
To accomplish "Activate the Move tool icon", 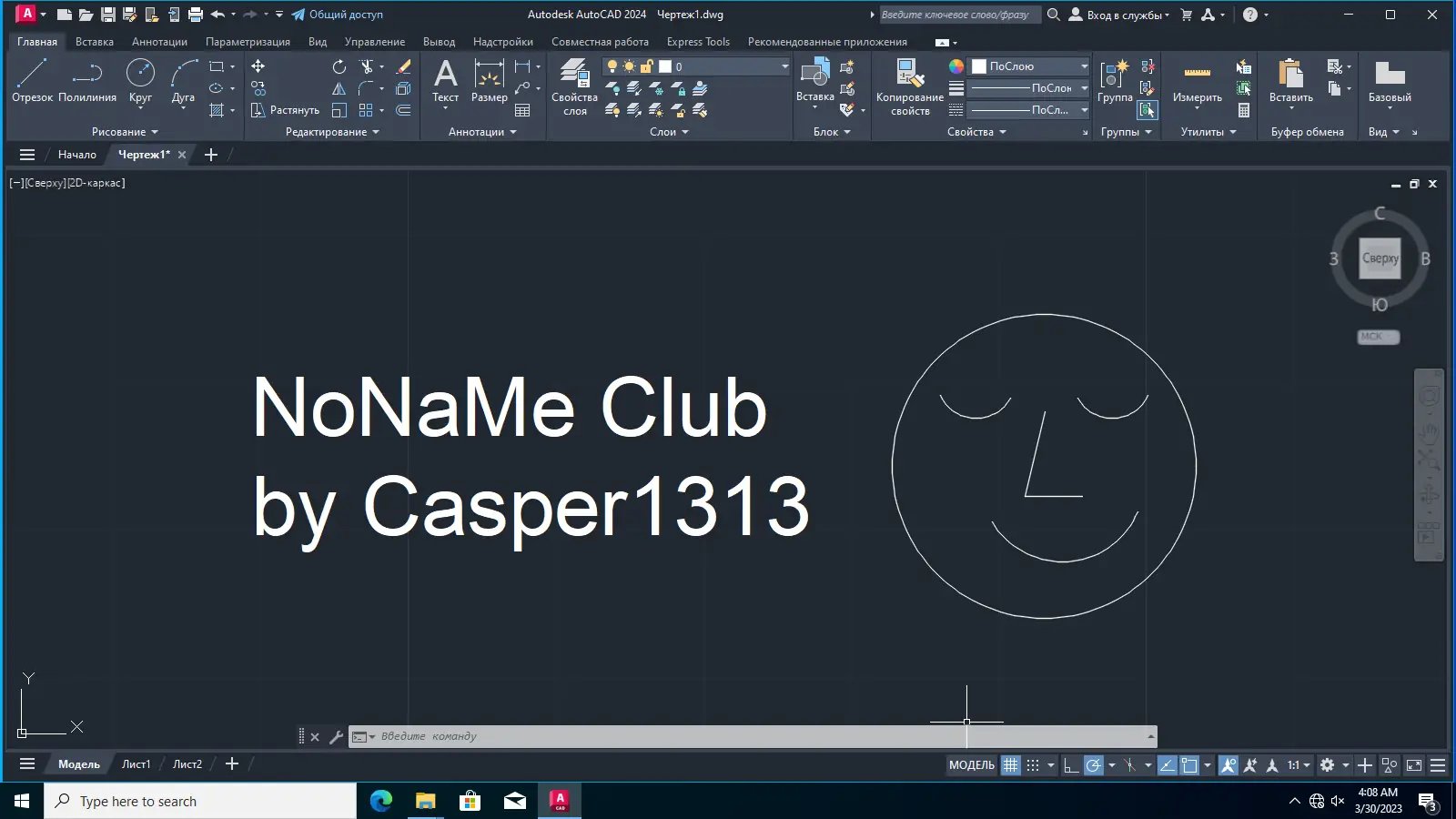I will (258, 66).
